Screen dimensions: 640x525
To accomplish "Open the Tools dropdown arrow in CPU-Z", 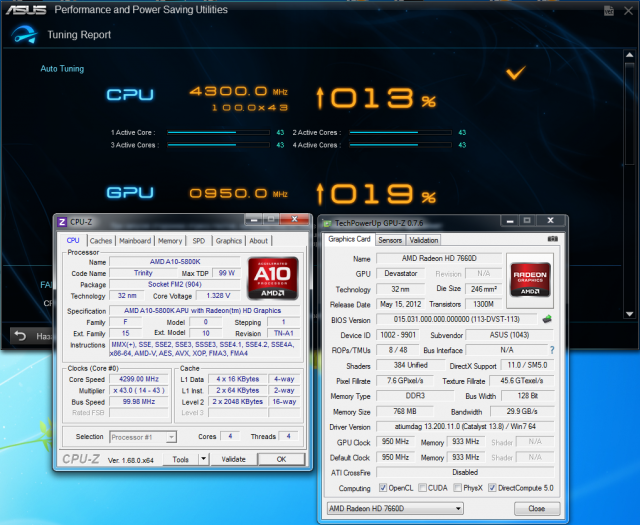I will click(203, 459).
